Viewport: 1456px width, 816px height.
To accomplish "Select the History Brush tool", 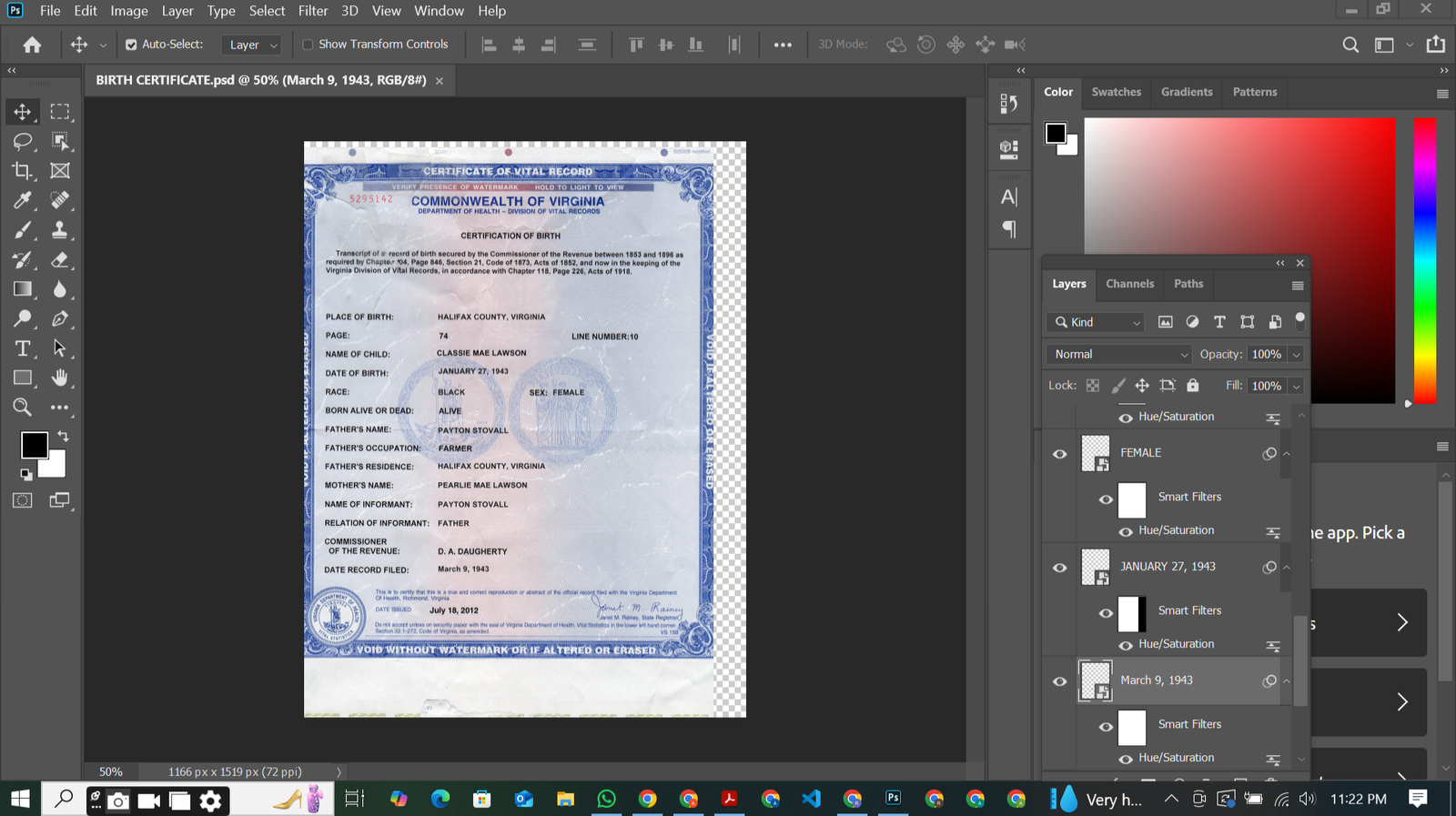I will [22, 260].
